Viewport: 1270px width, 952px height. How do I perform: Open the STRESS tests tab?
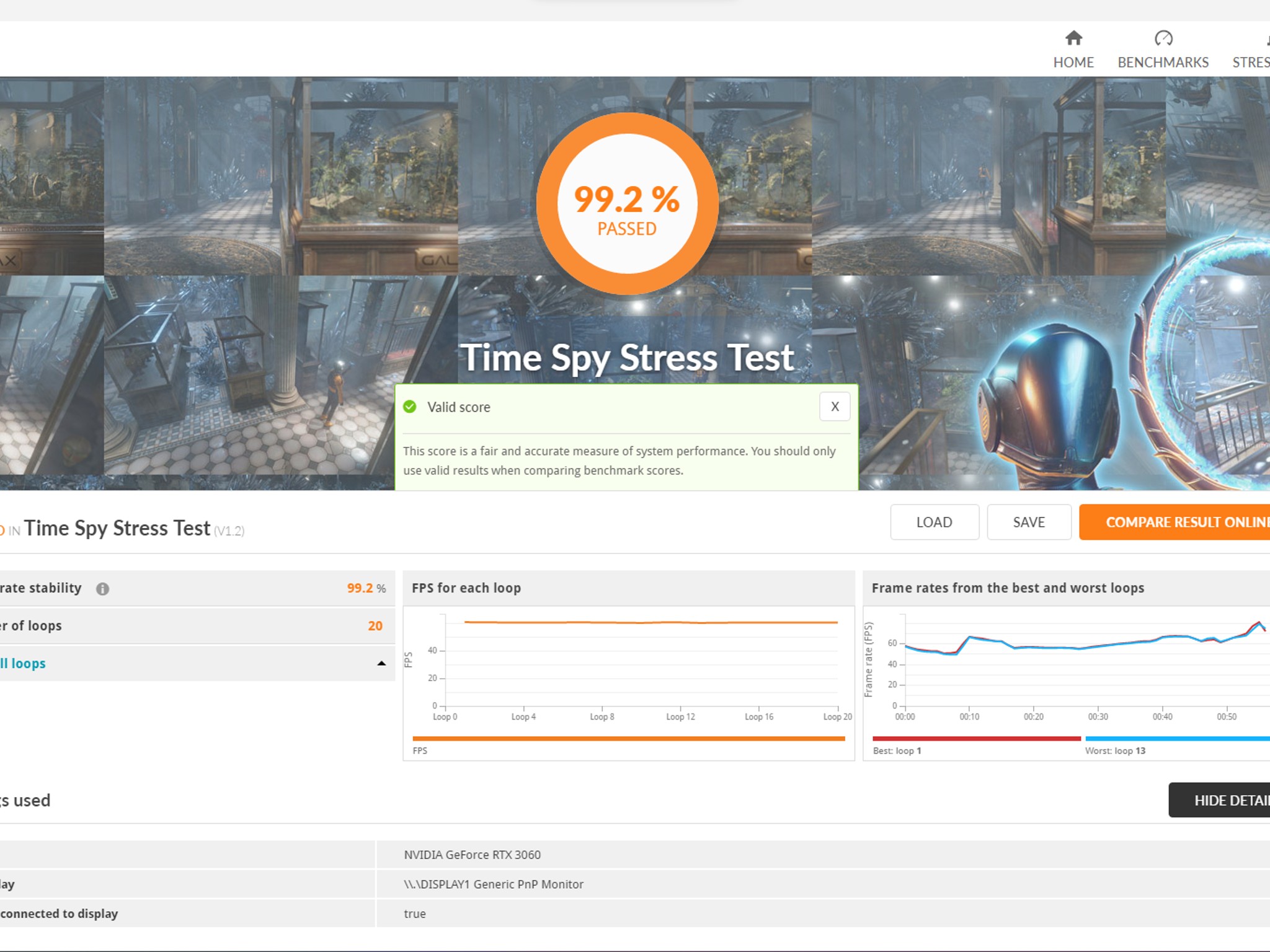tap(1251, 63)
